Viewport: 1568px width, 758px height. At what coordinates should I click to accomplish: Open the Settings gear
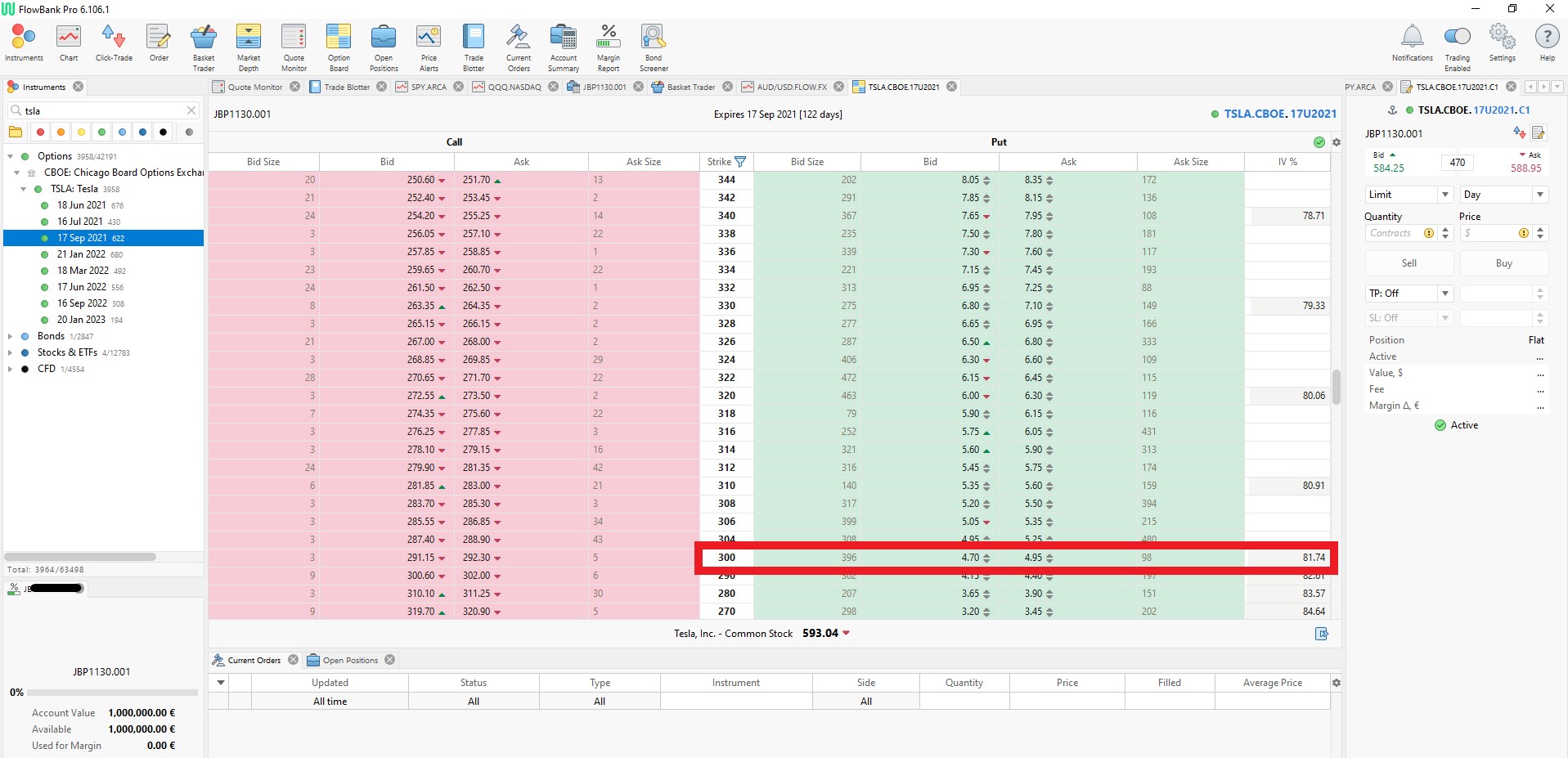point(1503,43)
